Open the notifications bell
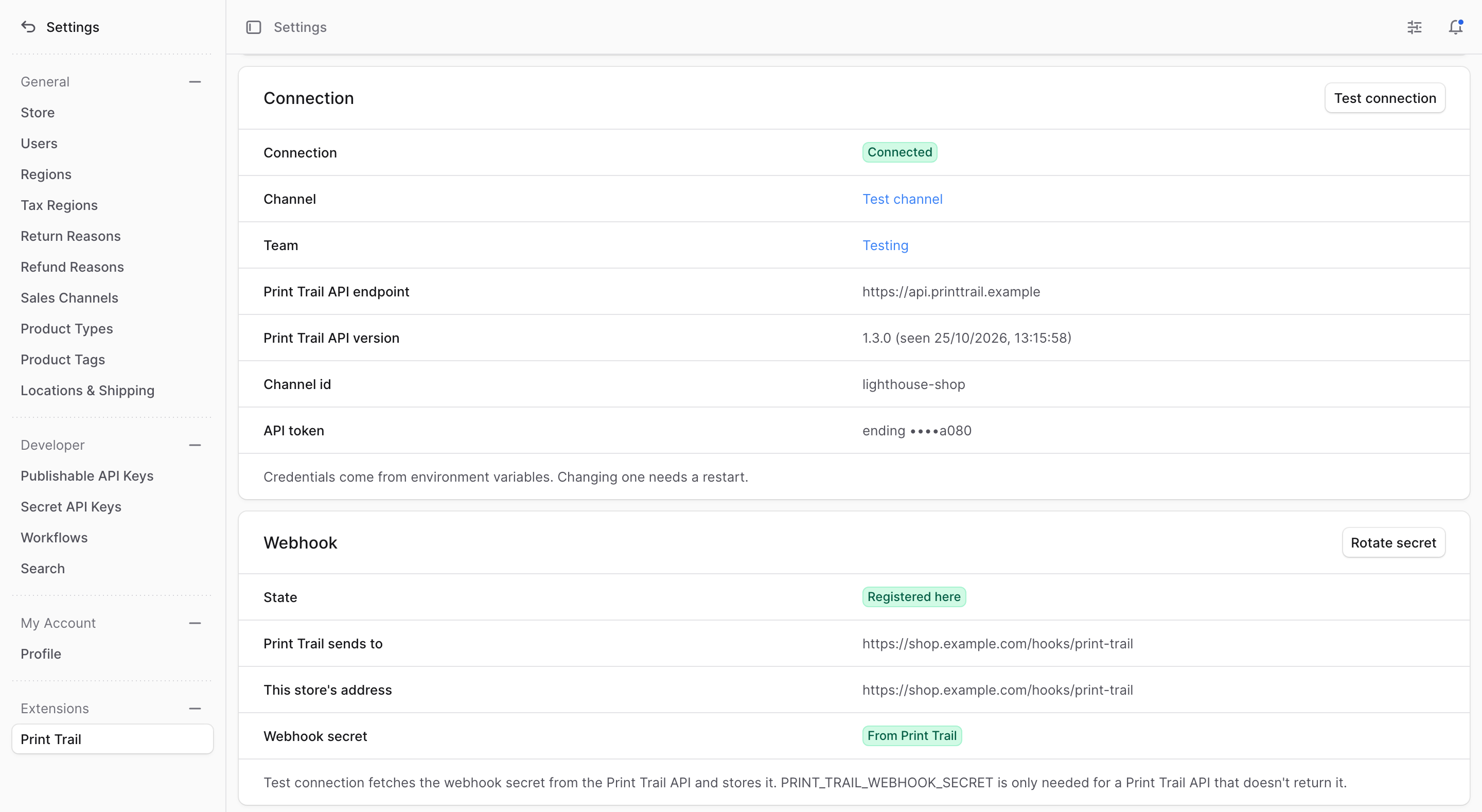1482x812 pixels. pos(1456,27)
